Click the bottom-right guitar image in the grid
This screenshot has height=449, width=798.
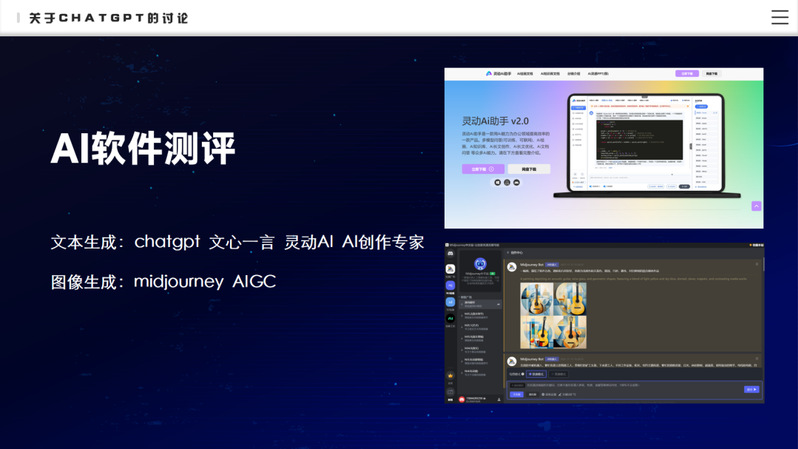point(570,331)
